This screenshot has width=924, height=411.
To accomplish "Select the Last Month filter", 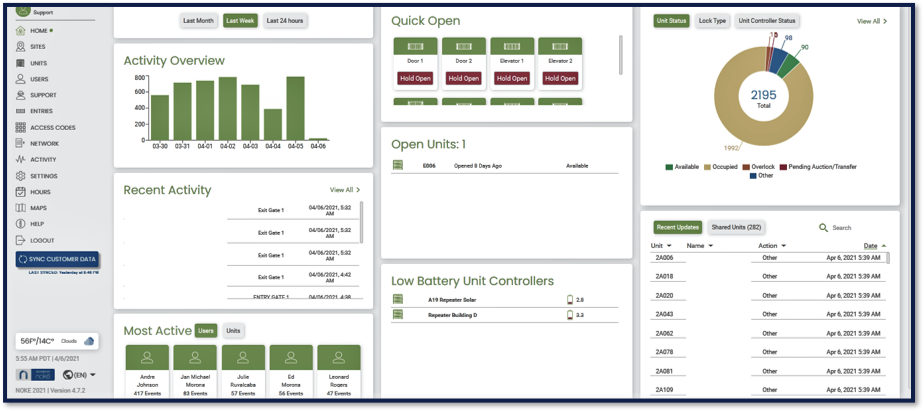I will click(x=199, y=21).
